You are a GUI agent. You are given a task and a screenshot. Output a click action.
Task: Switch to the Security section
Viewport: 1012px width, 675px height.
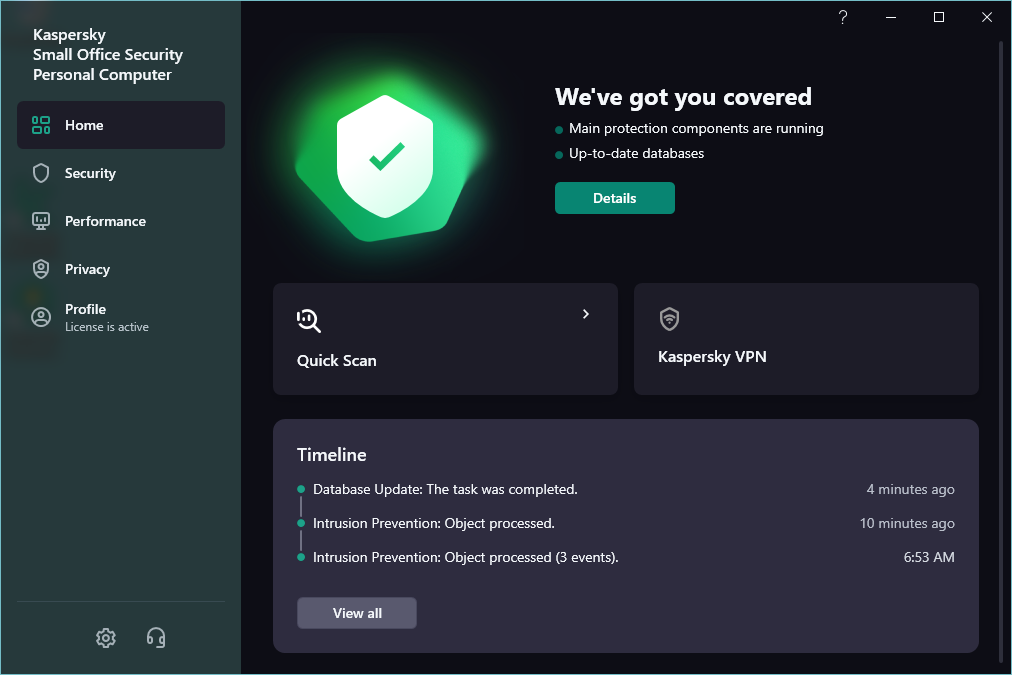90,173
